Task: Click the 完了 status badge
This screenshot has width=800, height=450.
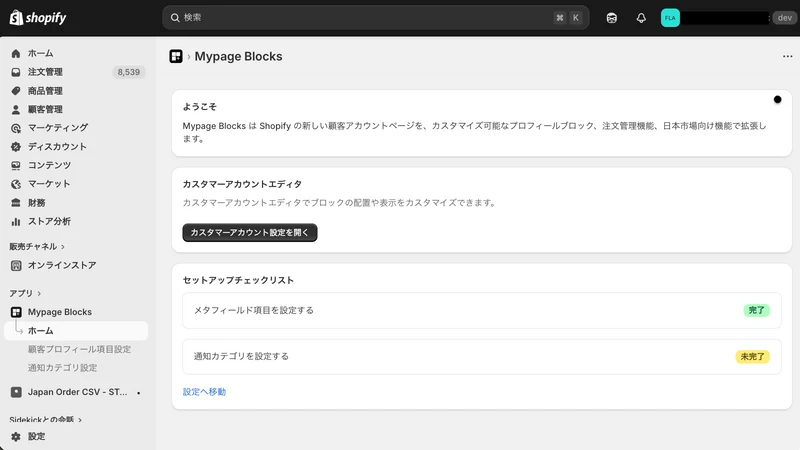Action: (756, 310)
